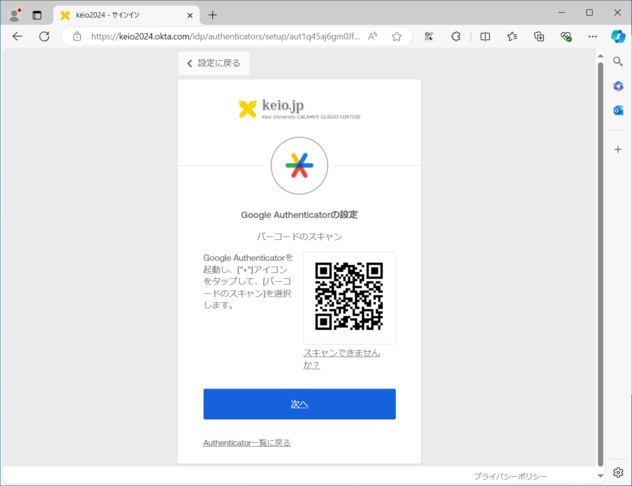
Task: Open a new tab with plus button
Action: coord(212,14)
